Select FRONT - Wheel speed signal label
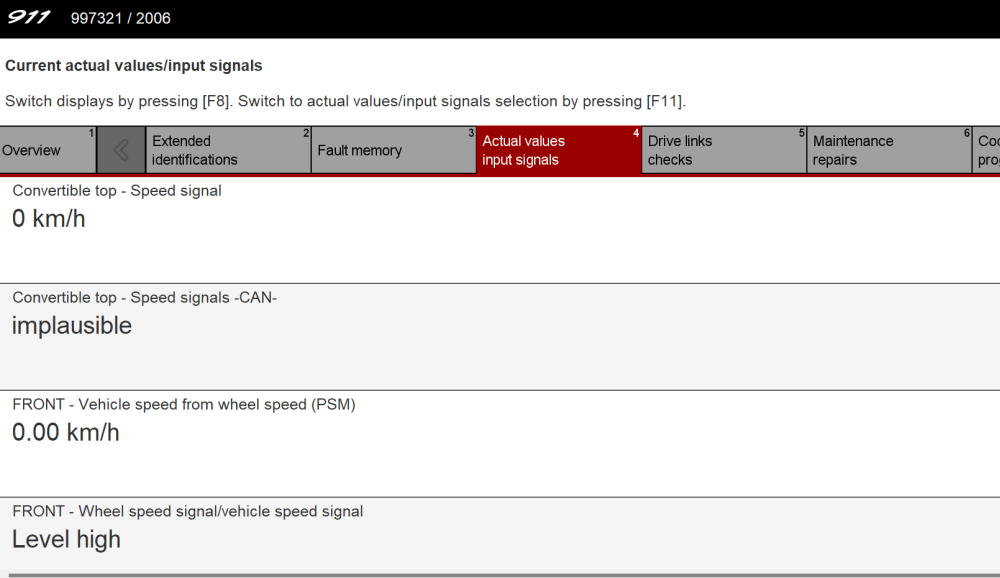This screenshot has width=1000, height=578. point(188,511)
